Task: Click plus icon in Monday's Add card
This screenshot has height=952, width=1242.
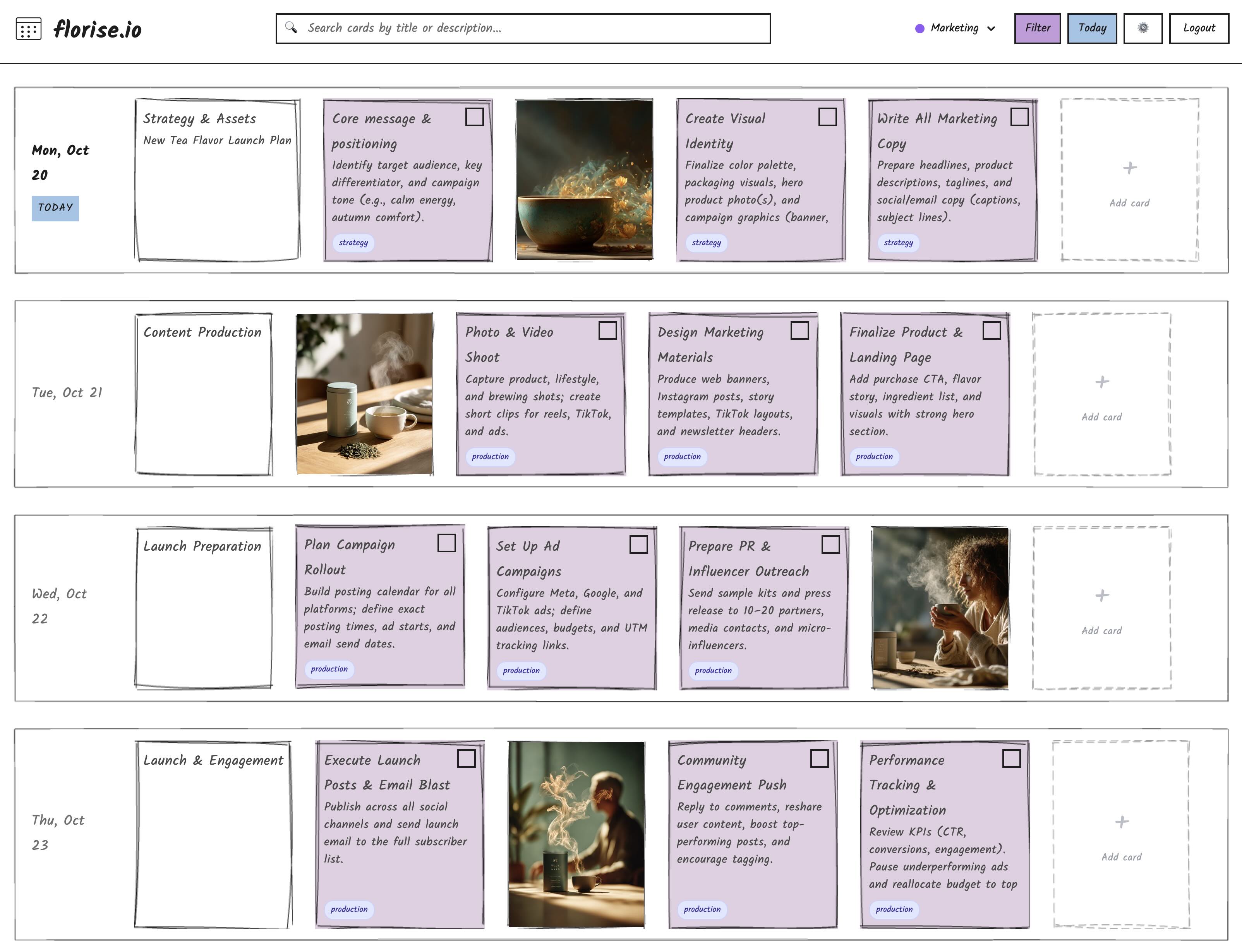Action: pyautogui.click(x=1129, y=168)
